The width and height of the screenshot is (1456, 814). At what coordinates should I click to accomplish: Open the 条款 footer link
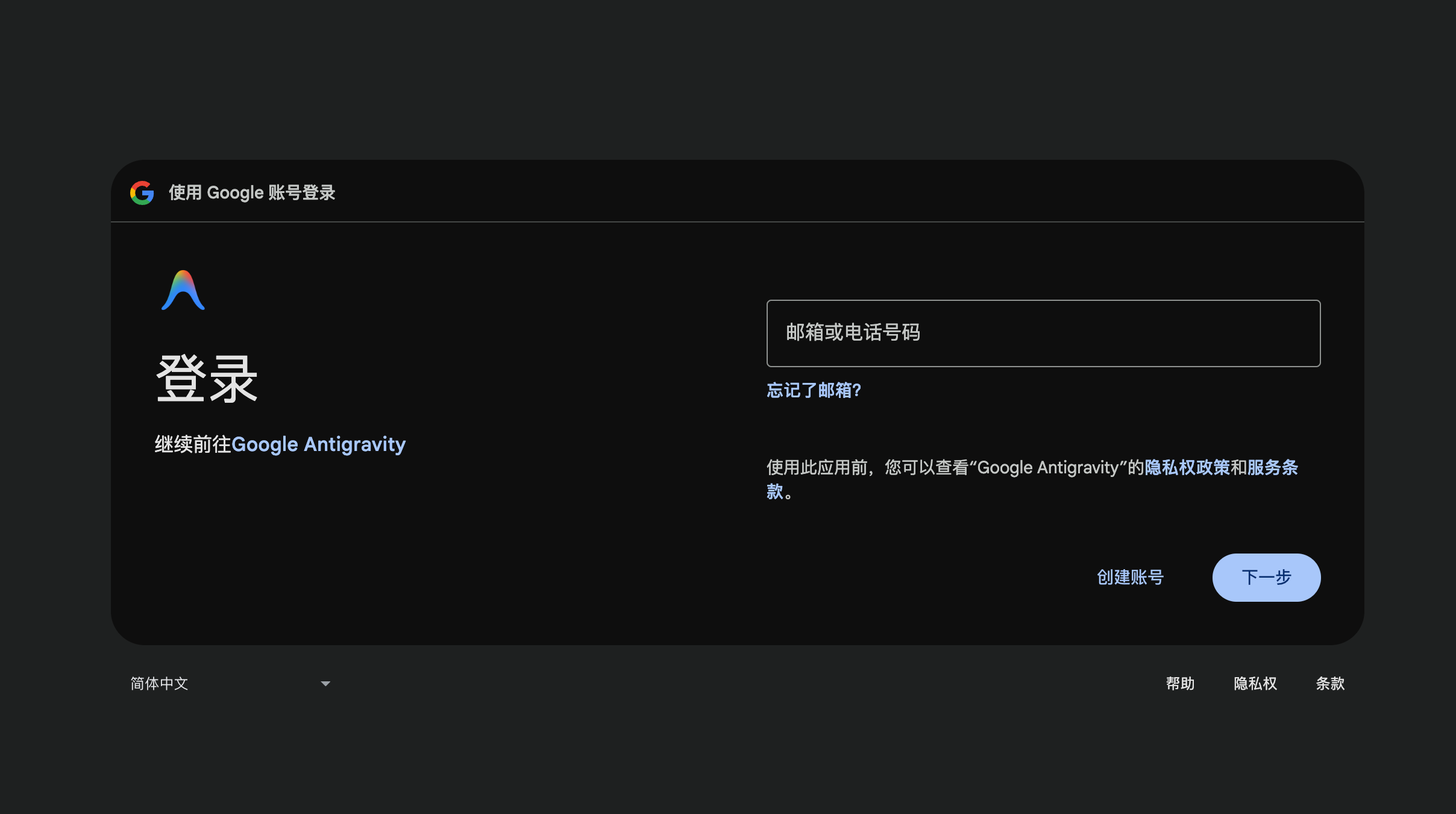(1330, 683)
